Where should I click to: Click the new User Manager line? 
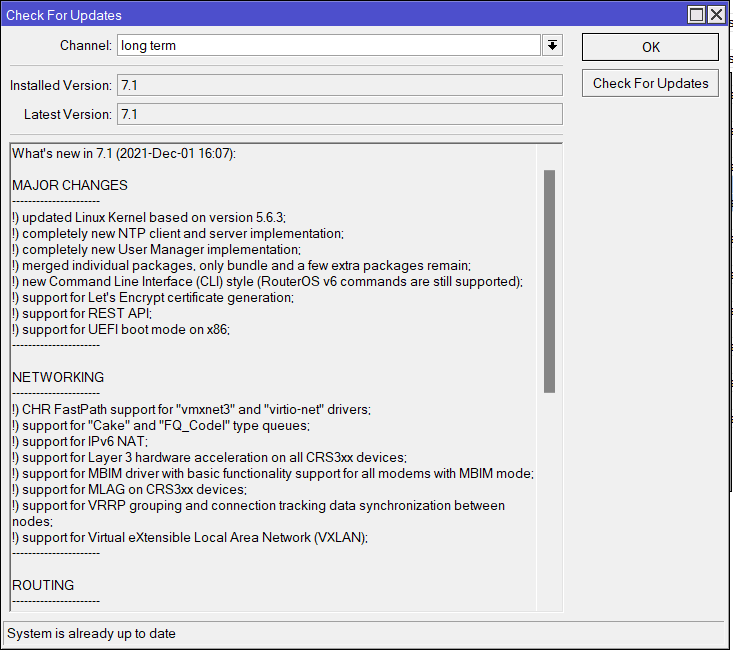pos(157,249)
